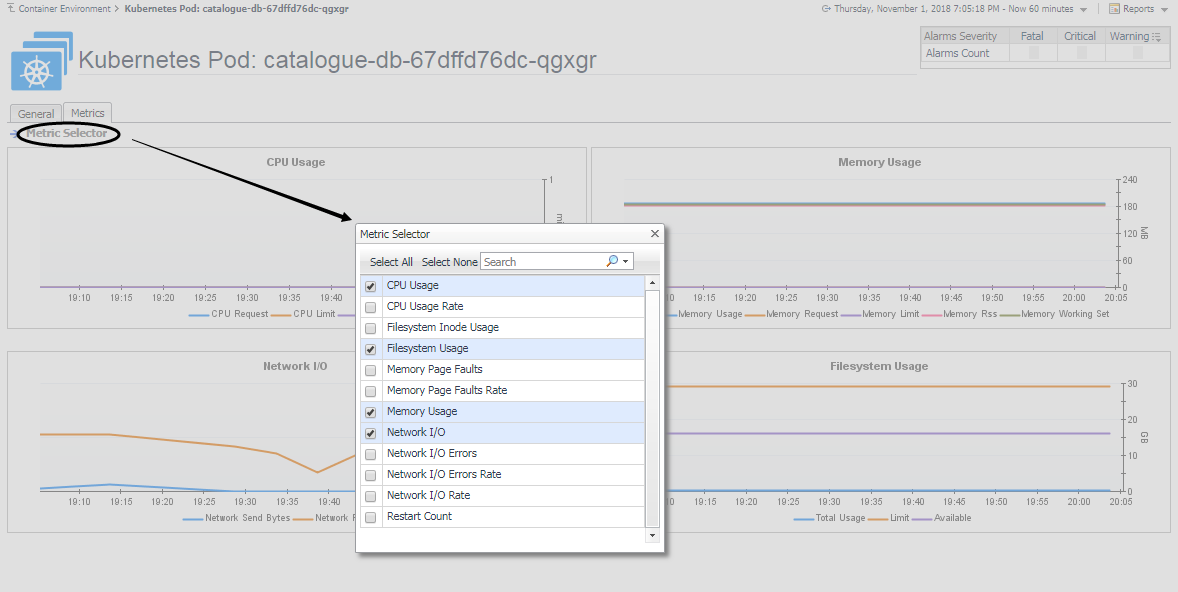Click the list scrollbar up arrow
The image size is (1178, 592).
[652, 283]
